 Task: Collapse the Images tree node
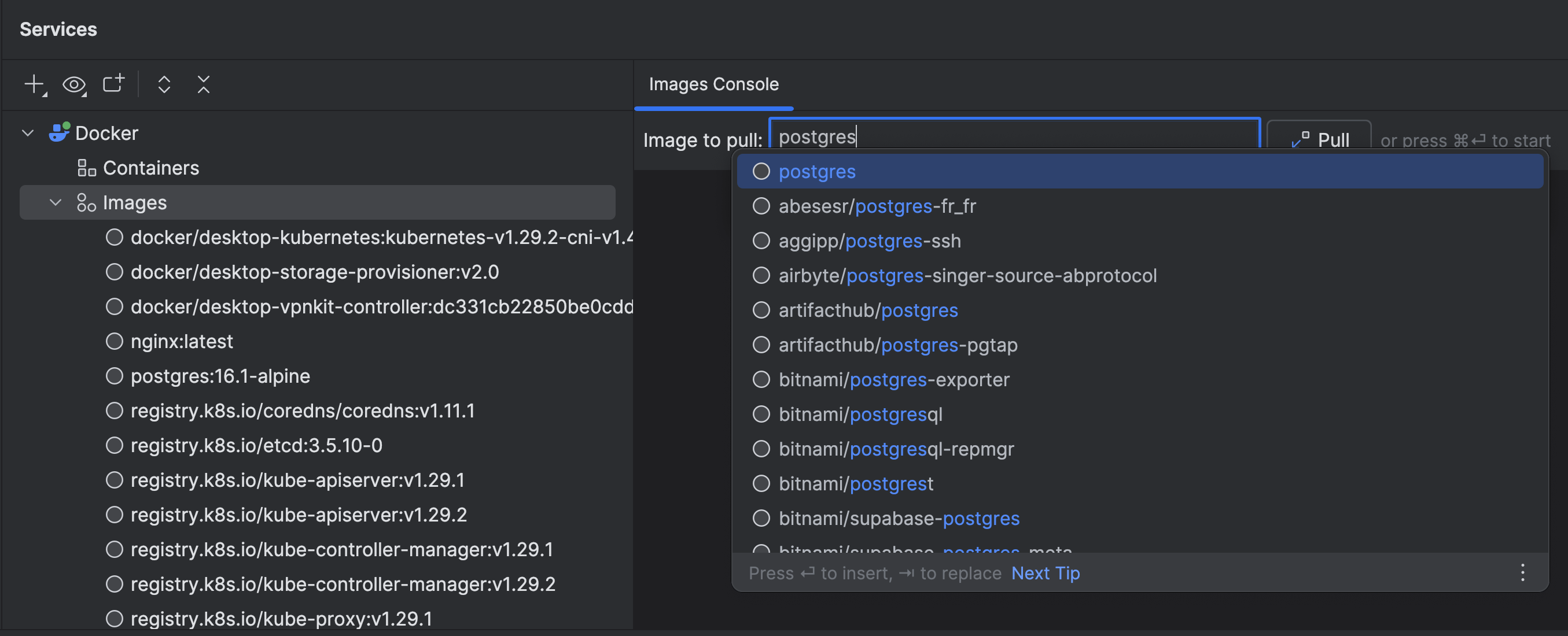56,202
